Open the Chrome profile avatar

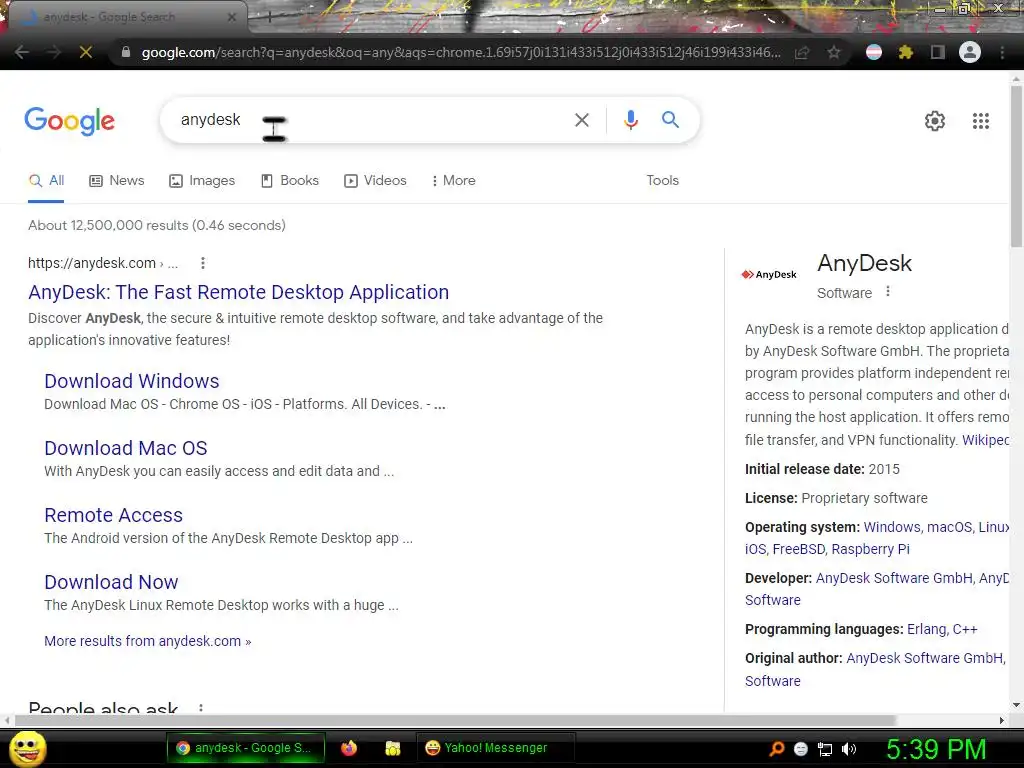(970, 52)
